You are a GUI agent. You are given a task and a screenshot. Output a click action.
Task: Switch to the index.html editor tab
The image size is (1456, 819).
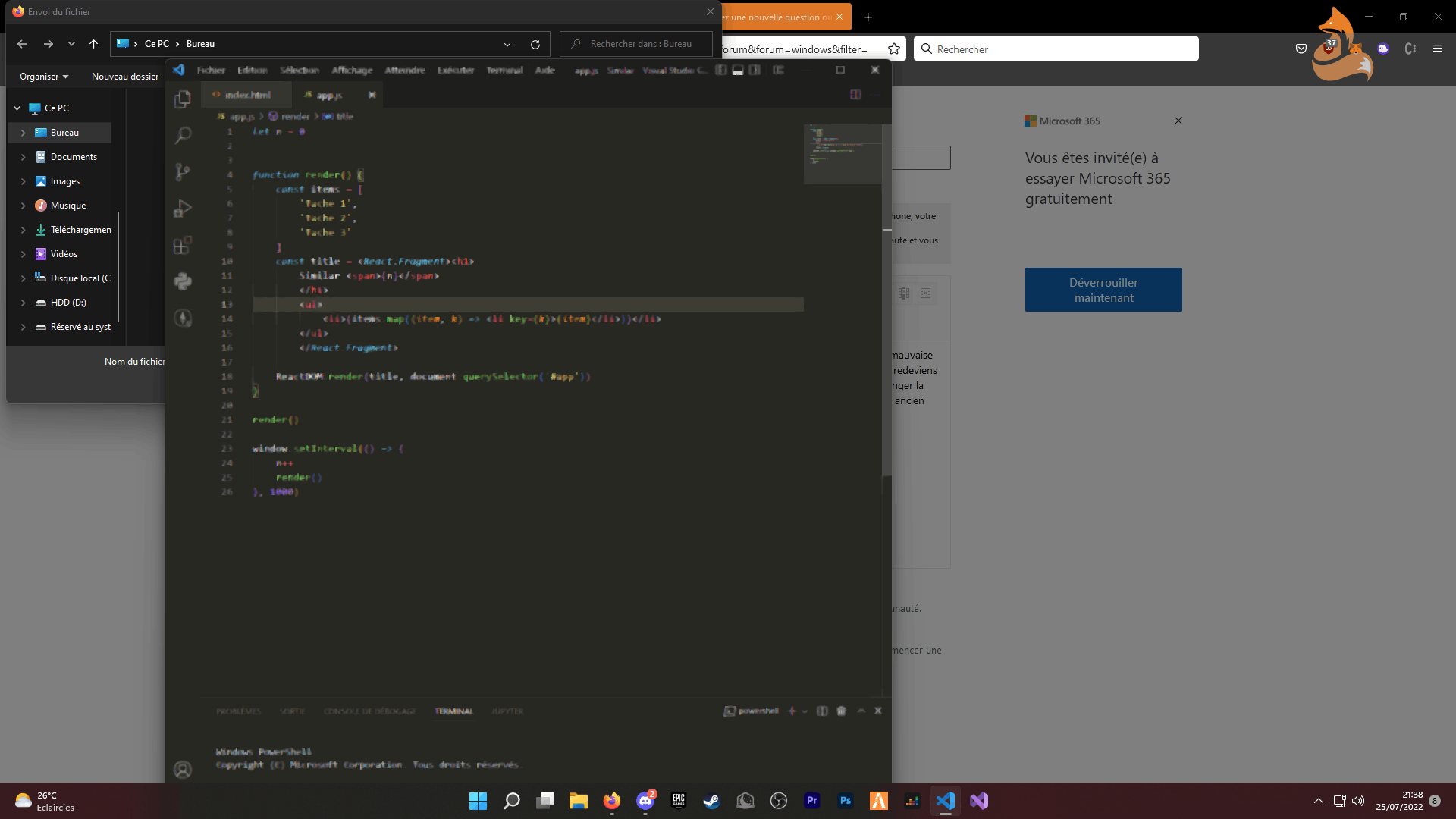pyautogui.click(x=247, y=96)
